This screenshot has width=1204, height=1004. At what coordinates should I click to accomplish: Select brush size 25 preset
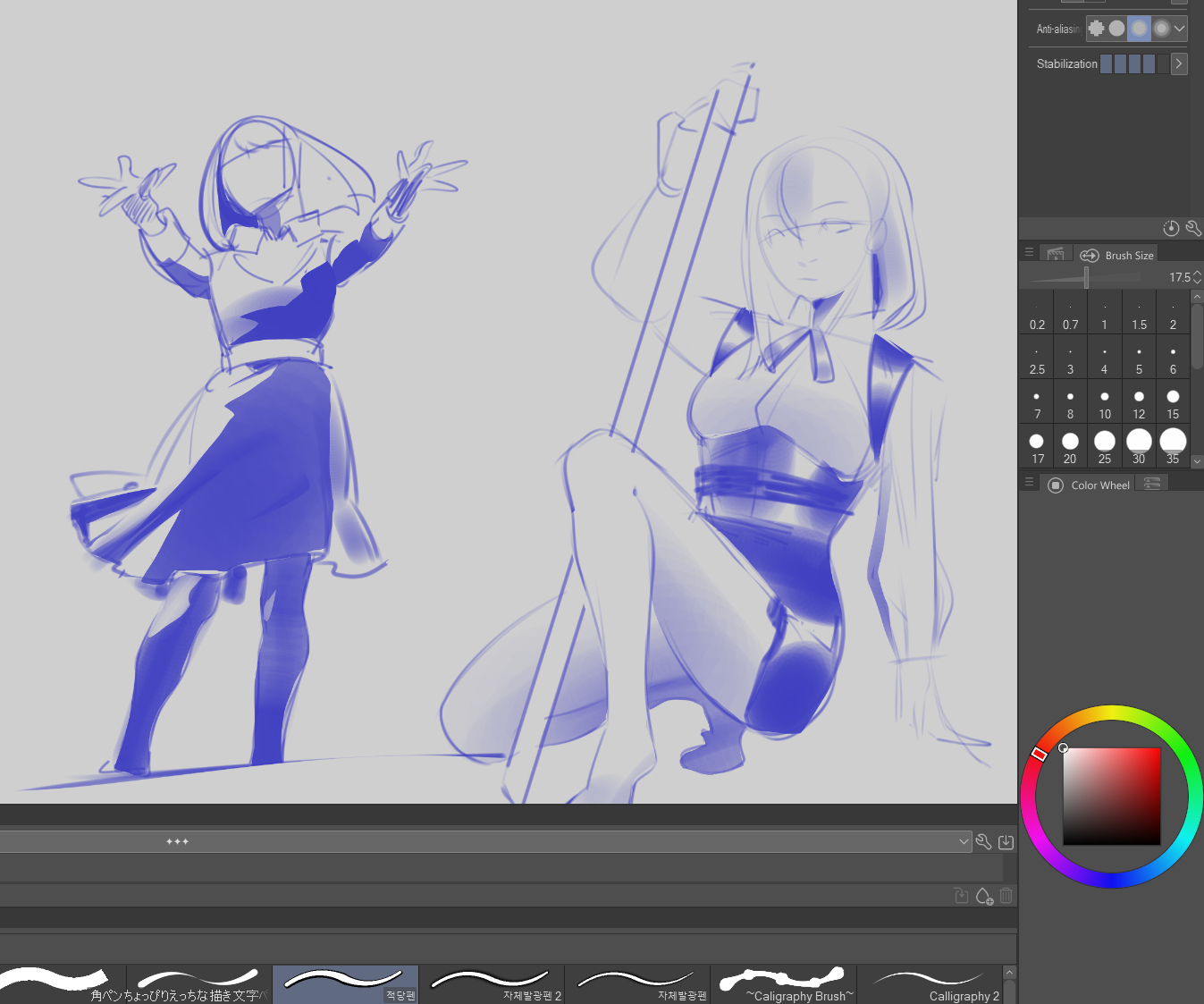1105,446
